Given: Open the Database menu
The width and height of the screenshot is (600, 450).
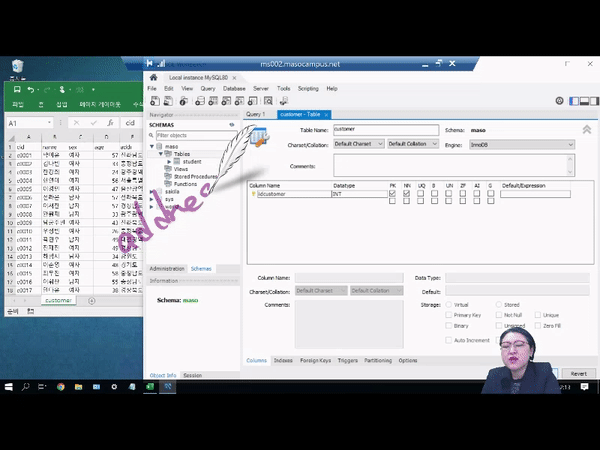Looking at the screenshot, I should (x=234, y=88).
